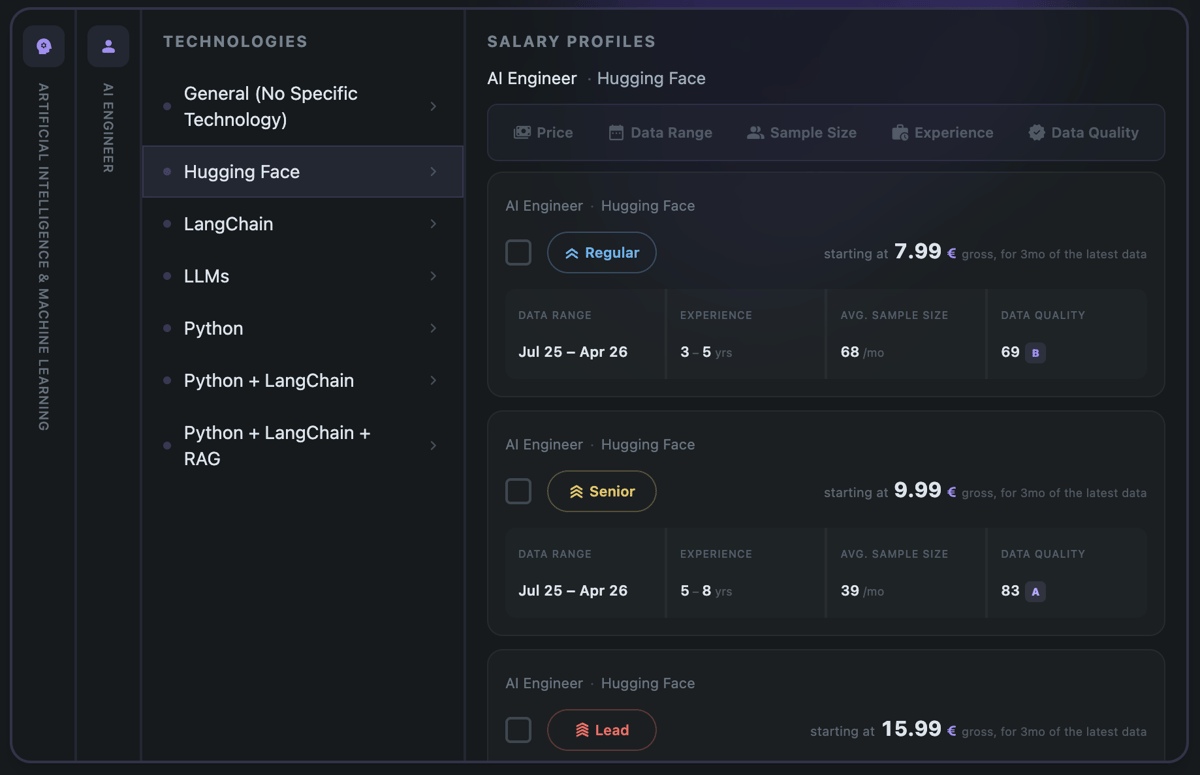The width and height of the screenshot is (1200, 775).
Task: Select the Python + LangChain entry
Action: [x=303, y=380]
